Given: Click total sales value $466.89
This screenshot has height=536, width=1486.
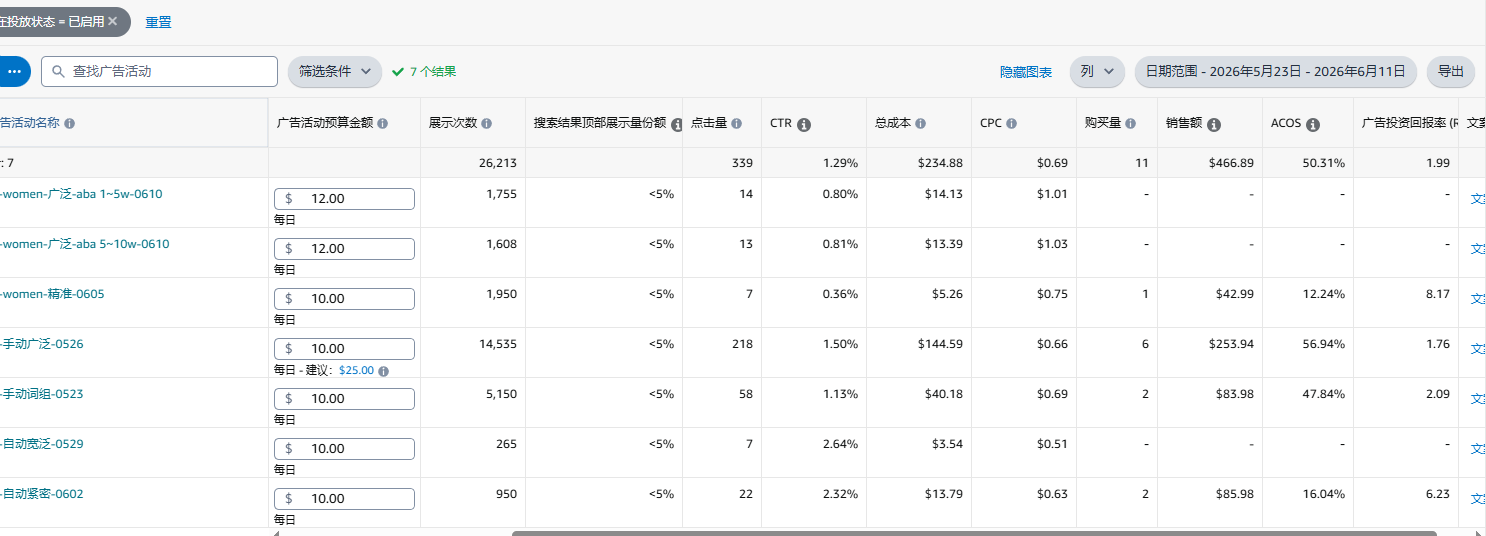Looking at the screenshot, I should (1231, 163).
